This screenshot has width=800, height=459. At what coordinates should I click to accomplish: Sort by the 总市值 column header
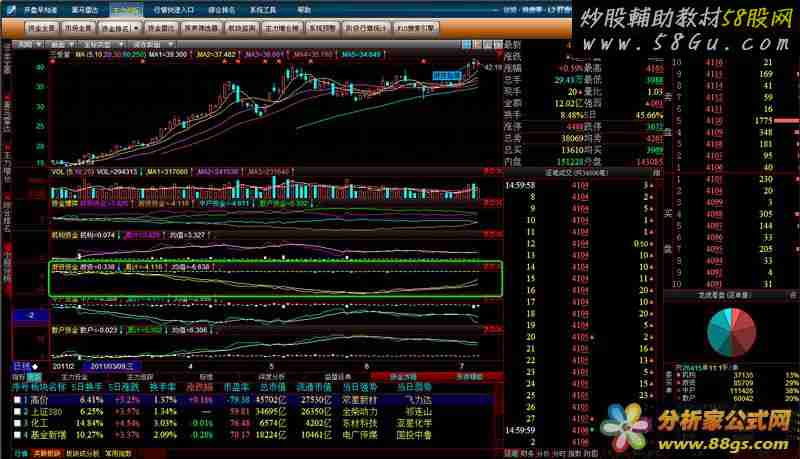(272, 388)
